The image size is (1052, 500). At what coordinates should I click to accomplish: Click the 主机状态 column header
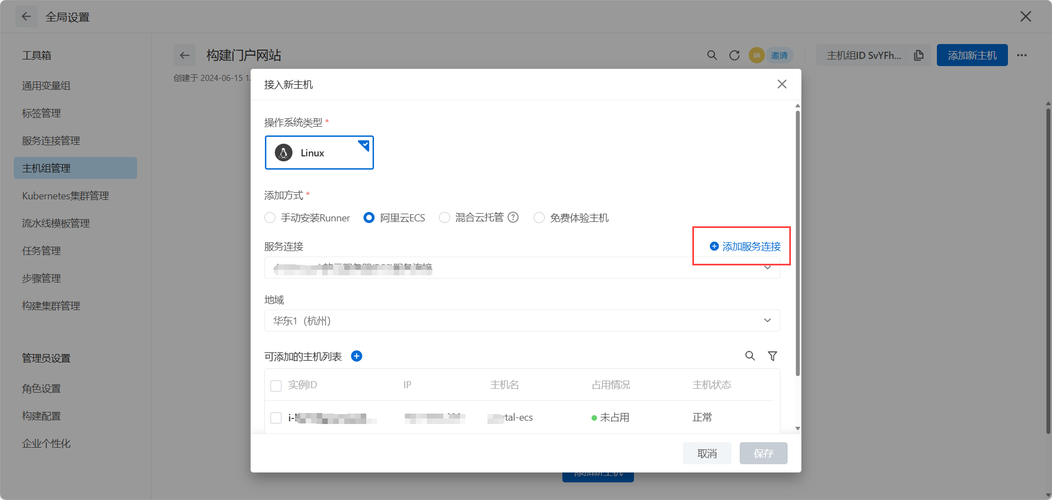click(x=712, y=386)
